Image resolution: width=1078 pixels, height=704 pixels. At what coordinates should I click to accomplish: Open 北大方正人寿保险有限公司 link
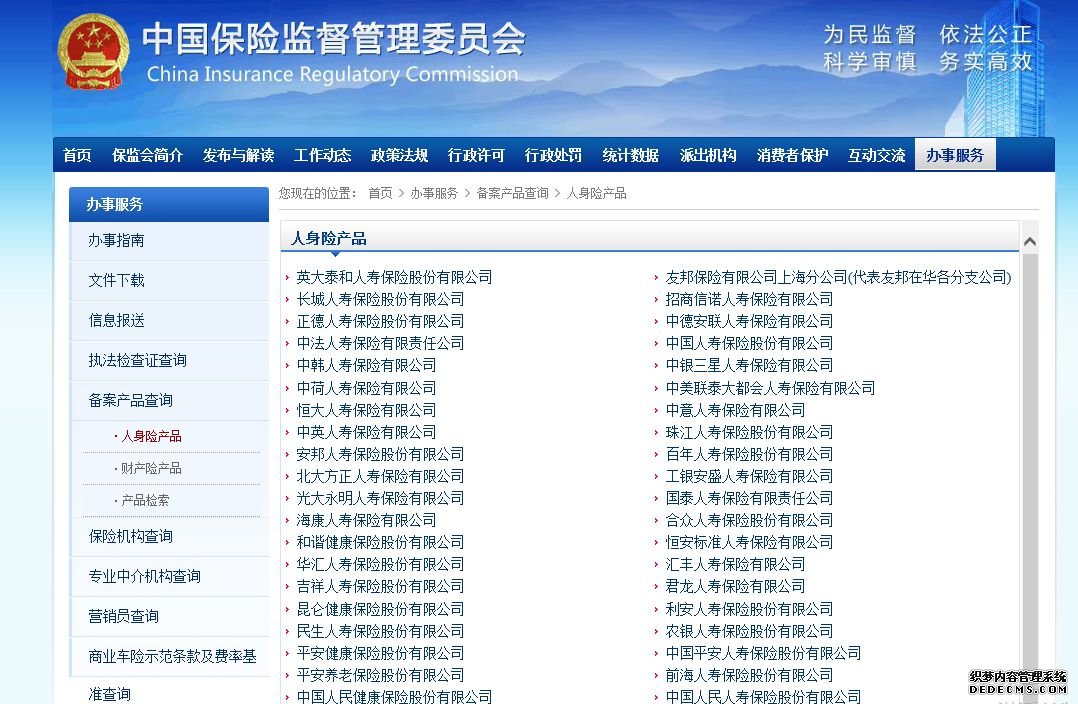(380, 476)
